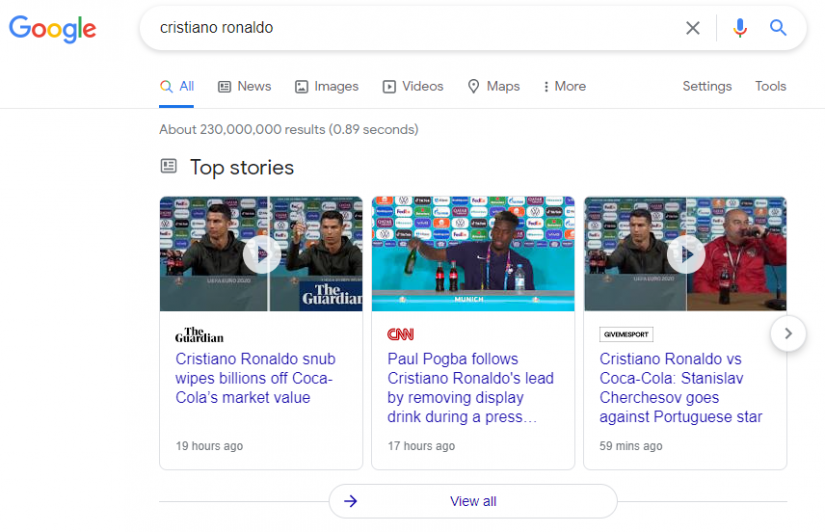Click inside the cristiano ronaldo search field
This screenshot has width=825, height=532.
tap(410, 28)
